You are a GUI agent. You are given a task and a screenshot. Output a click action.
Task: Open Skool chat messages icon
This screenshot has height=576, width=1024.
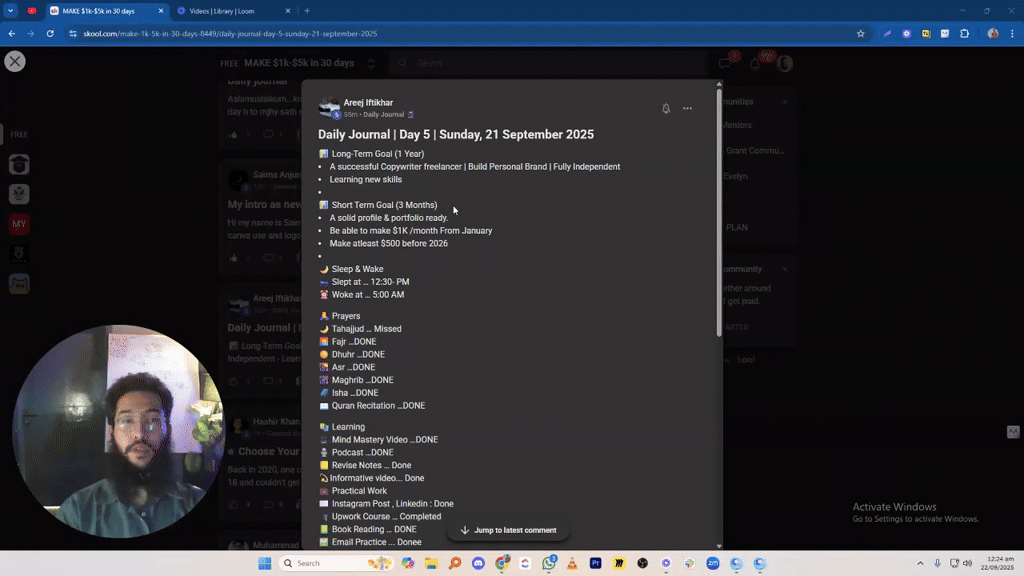[x=725, y=63]
